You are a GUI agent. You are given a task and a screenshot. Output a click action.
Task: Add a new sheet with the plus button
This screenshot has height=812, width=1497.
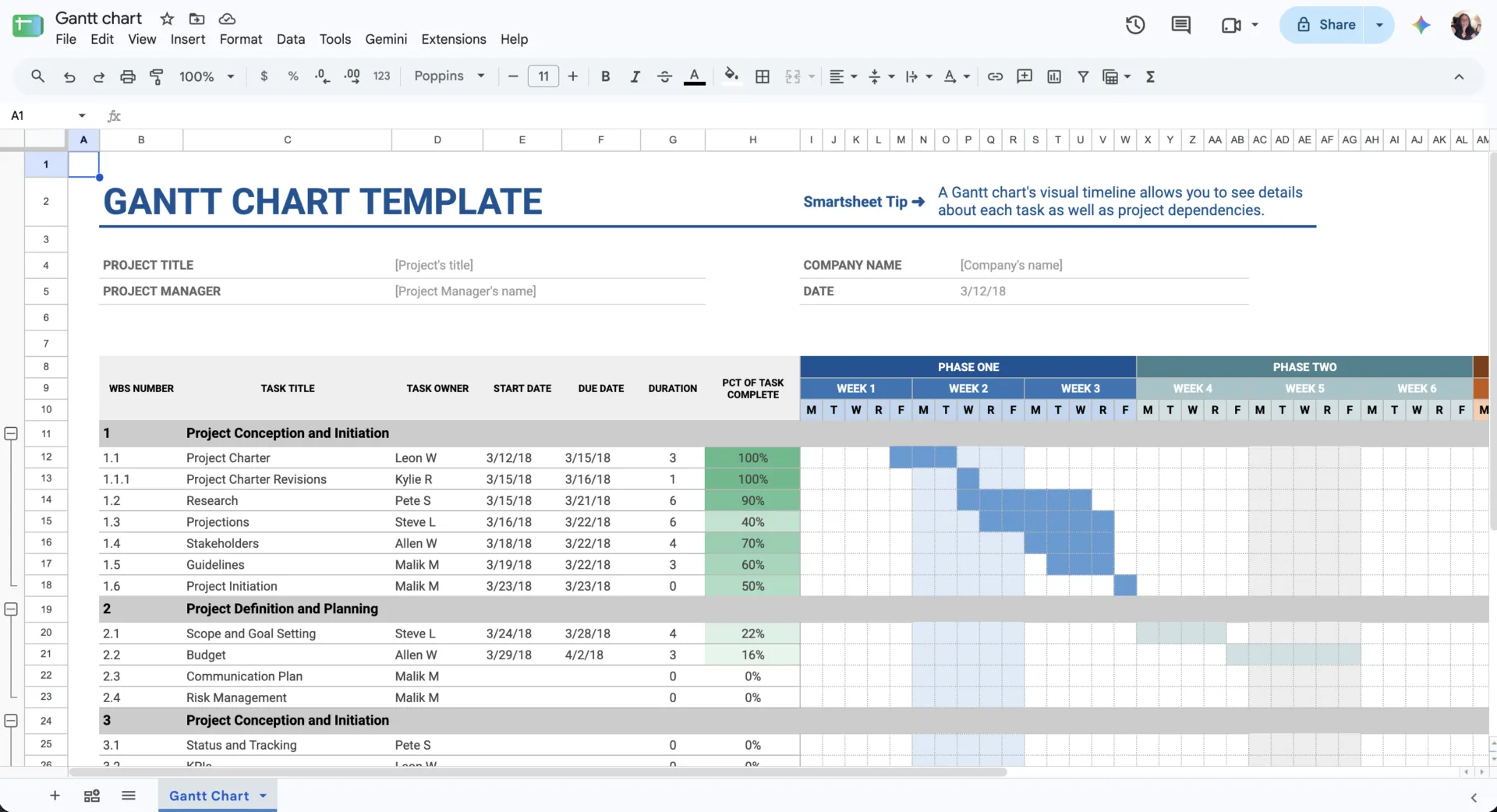(55, 796)
